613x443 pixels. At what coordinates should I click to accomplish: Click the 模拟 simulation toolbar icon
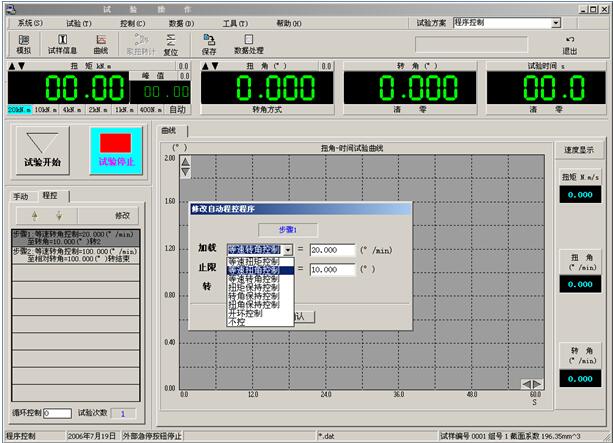coord(23,43)
